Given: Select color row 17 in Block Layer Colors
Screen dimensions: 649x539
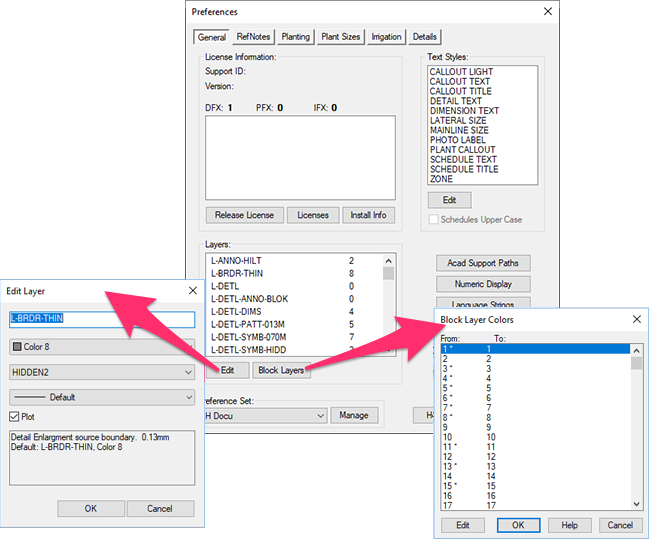Looking at the screenshot, I should [536, 505].
